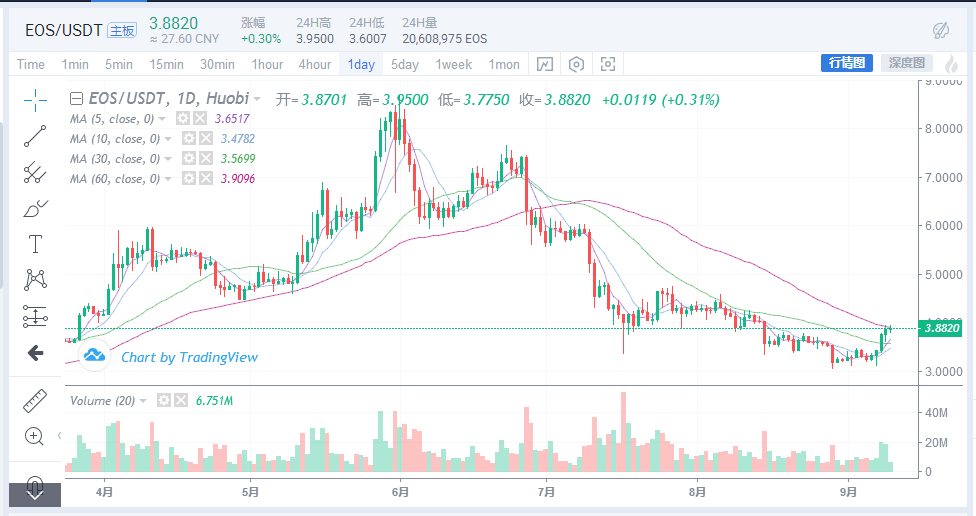This screenshot has height=516, width=976.
Task: Open the EOS/USDT, 1D, Huobi dropdown arrow
Action: (257, 99)
